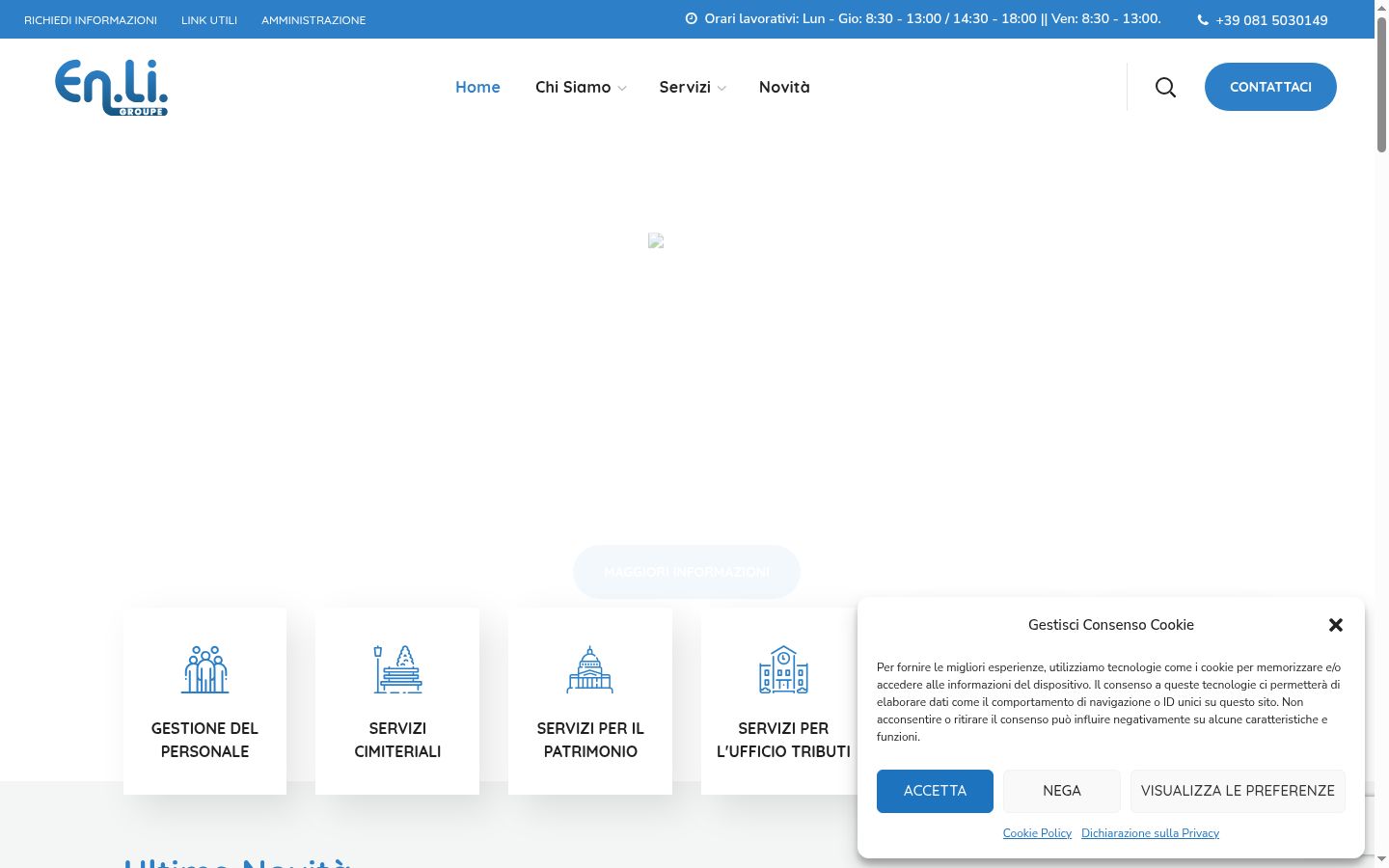Click the clock icon beside Orari lavorativi
The image size is (1389, 868).
pos(691,18)
